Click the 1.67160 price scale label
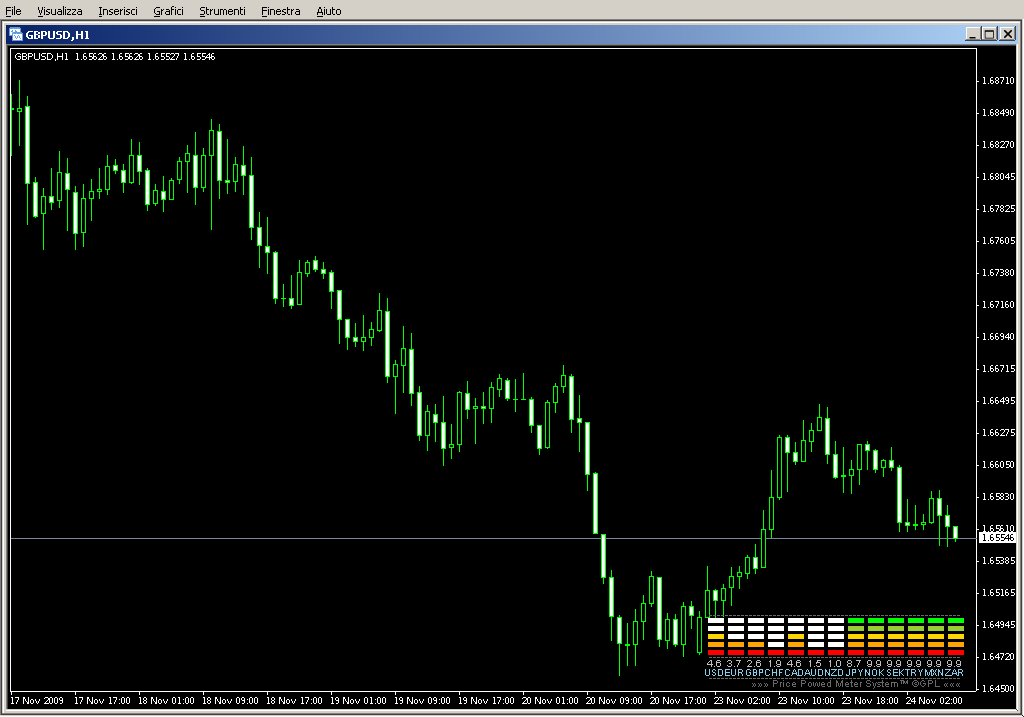1024x717 pixels. [x=999, y=305]
